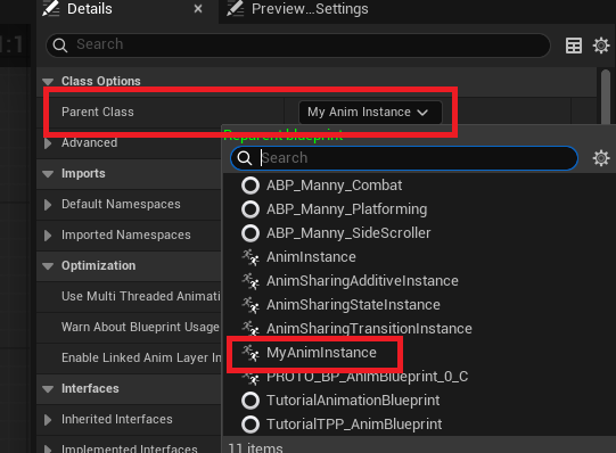Screen dimensions: 616x453
Task: Open the class picker settings gear icon
Action: click(x=601, y=158)
